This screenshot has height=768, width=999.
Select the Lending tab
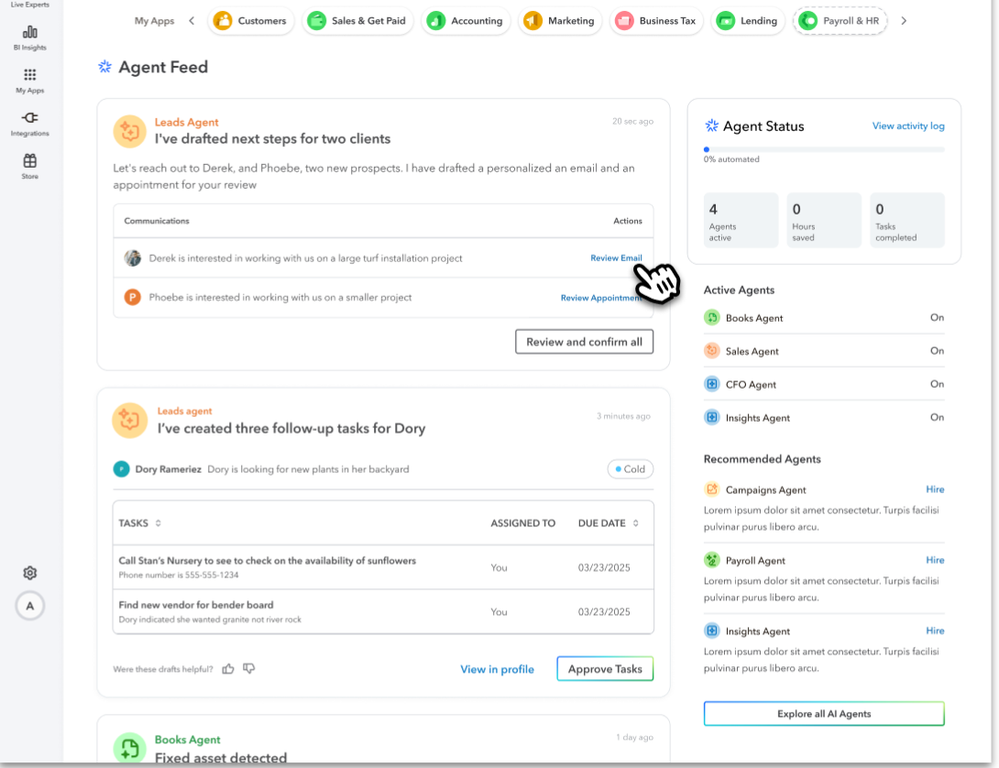click(x=747, y=20)
